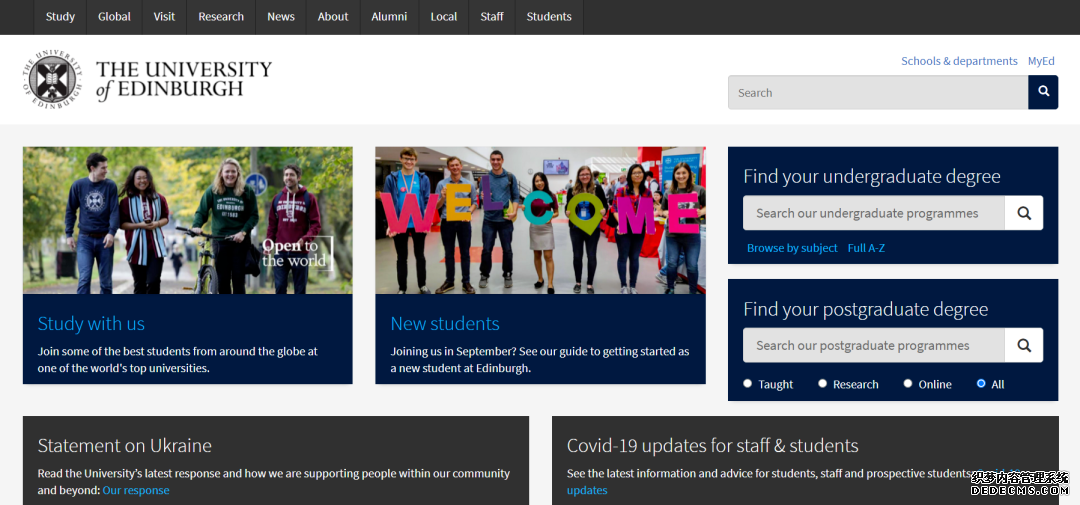Open the Staff menu item
Screen dimensions: 1080x505
click(x=492, y=17)
